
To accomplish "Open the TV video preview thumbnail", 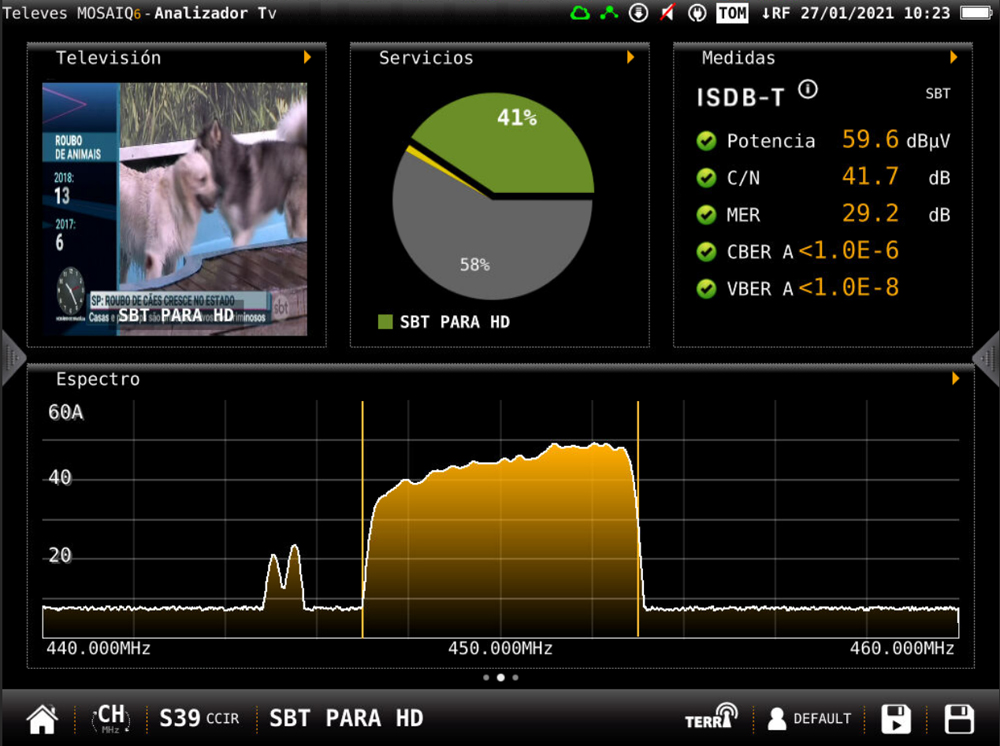I will tap(175, 209).
